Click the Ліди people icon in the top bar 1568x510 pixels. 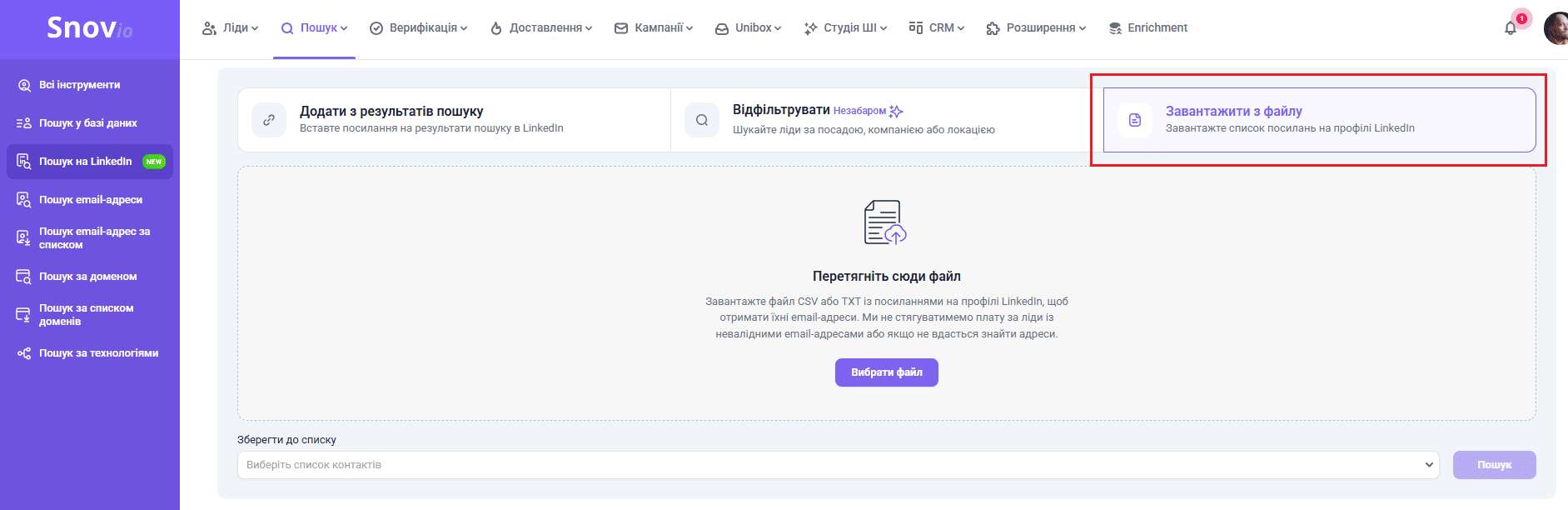[209, 28]
